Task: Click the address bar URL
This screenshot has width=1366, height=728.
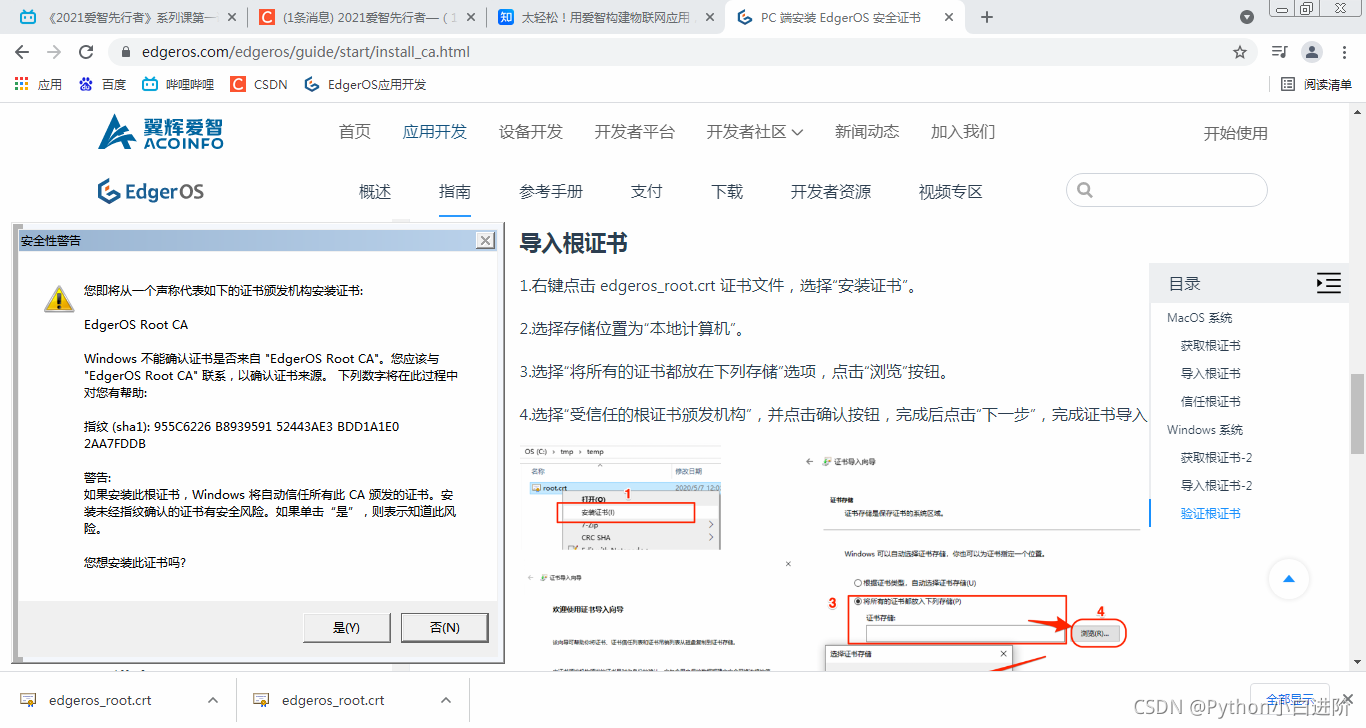Action: tap(306, 52)
